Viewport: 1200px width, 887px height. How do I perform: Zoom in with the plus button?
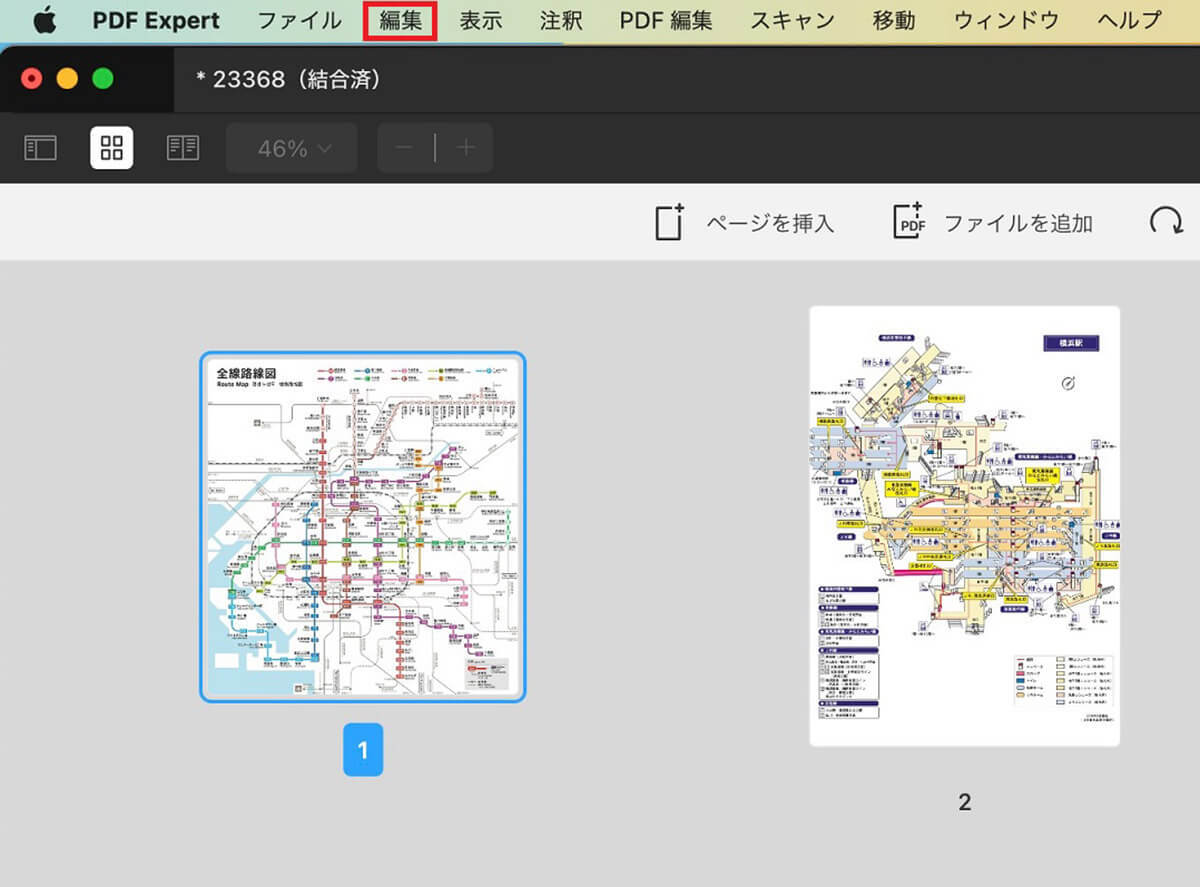point(465,148)
